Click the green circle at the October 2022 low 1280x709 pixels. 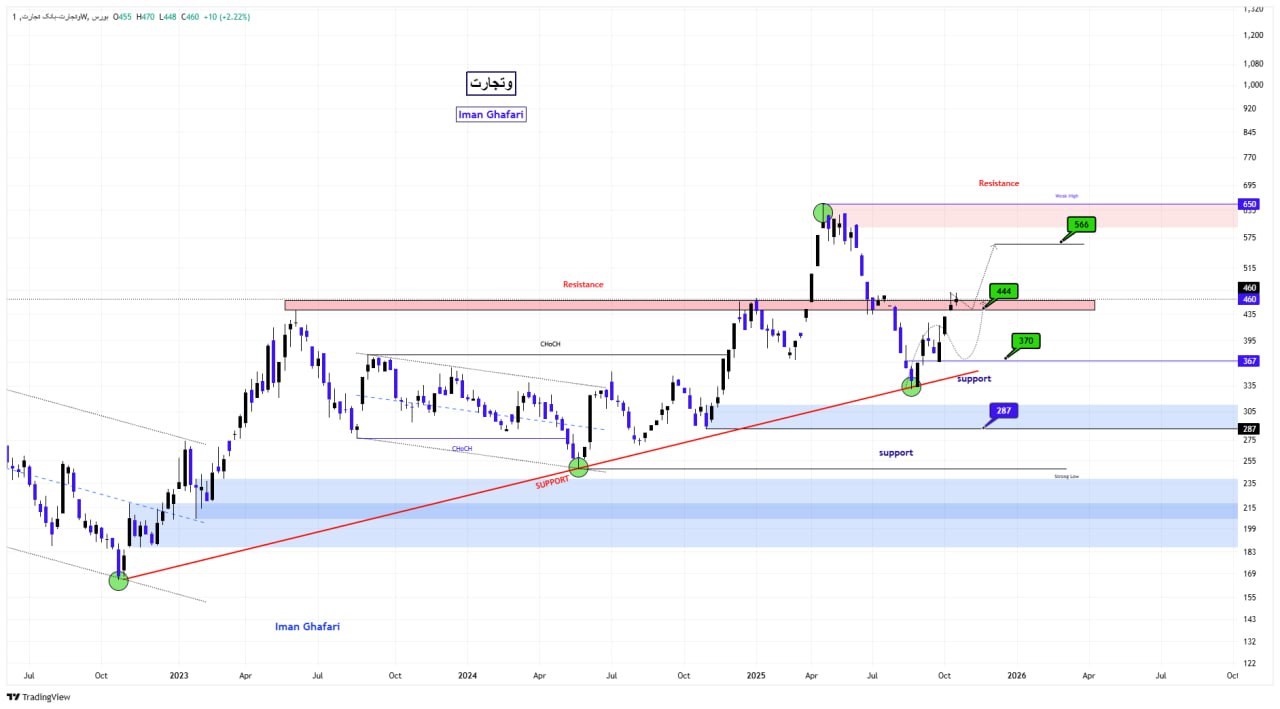118,580
